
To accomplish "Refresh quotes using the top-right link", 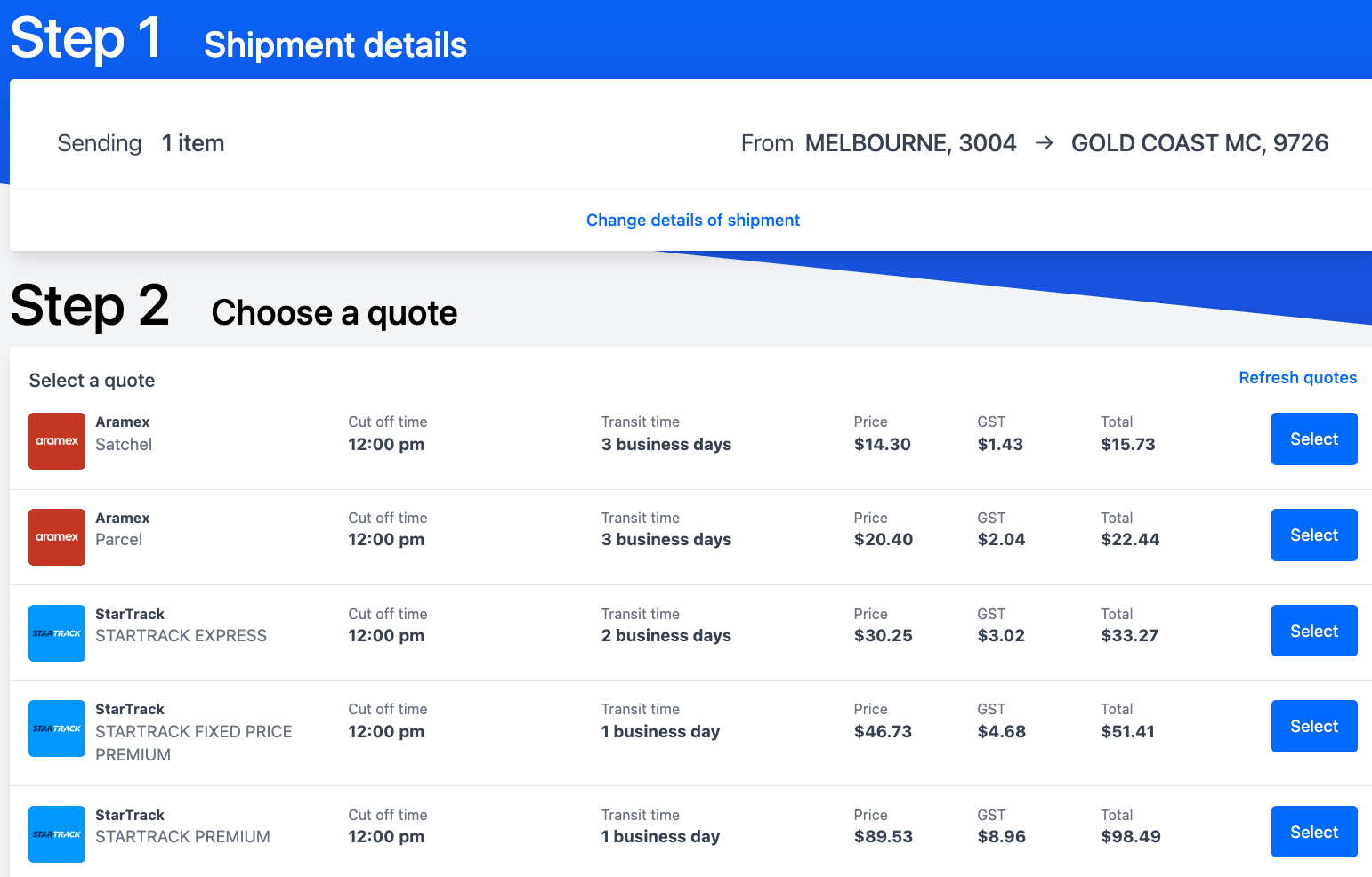I will point(1298,377).
